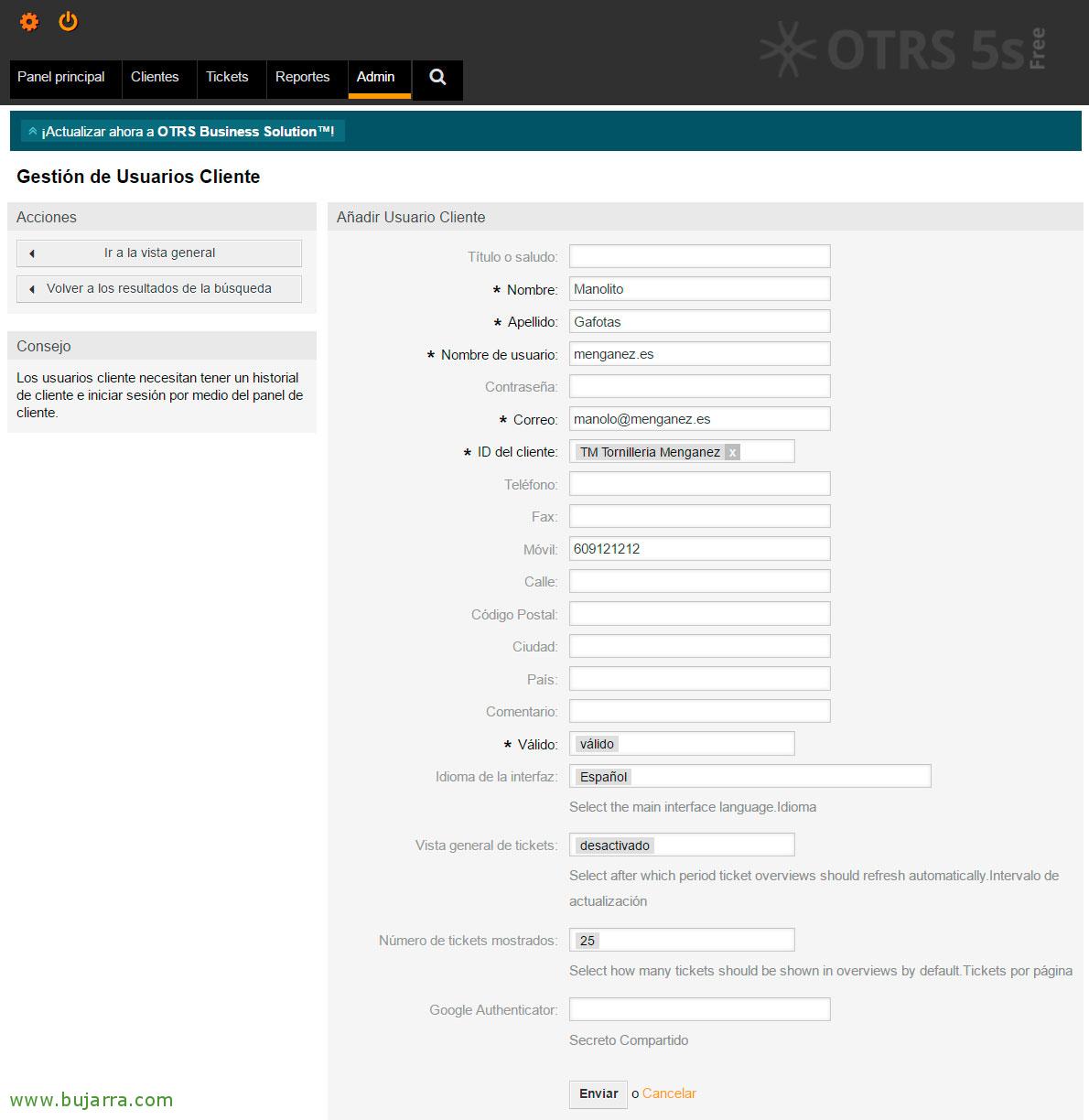Screen dimensions: 1089x1120
Task: Open preferences via the orange gear icon
Action: (x=29, y=22)
